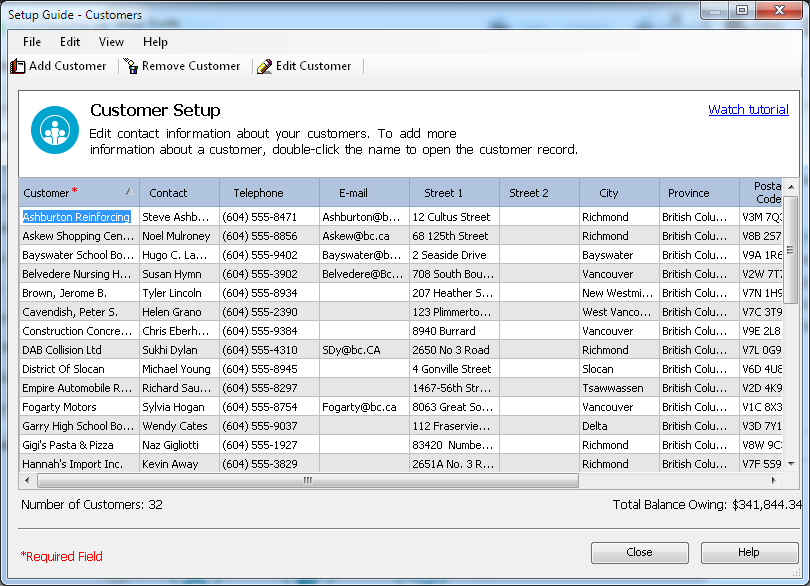
Task: Click the remove icon beside Remove Customer
Action: coord(130,66)
